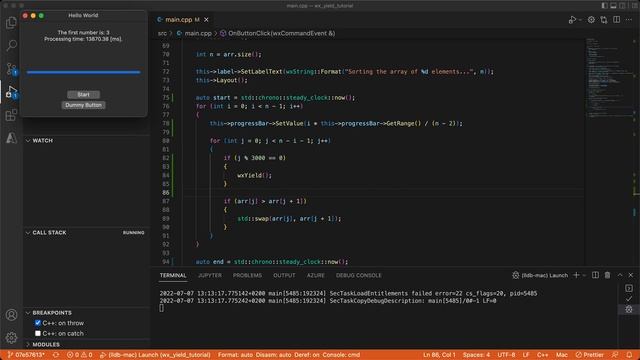Open the feedback icon in status bar
This screenshot has height=360, width=640.
click(x=615, y=355)
